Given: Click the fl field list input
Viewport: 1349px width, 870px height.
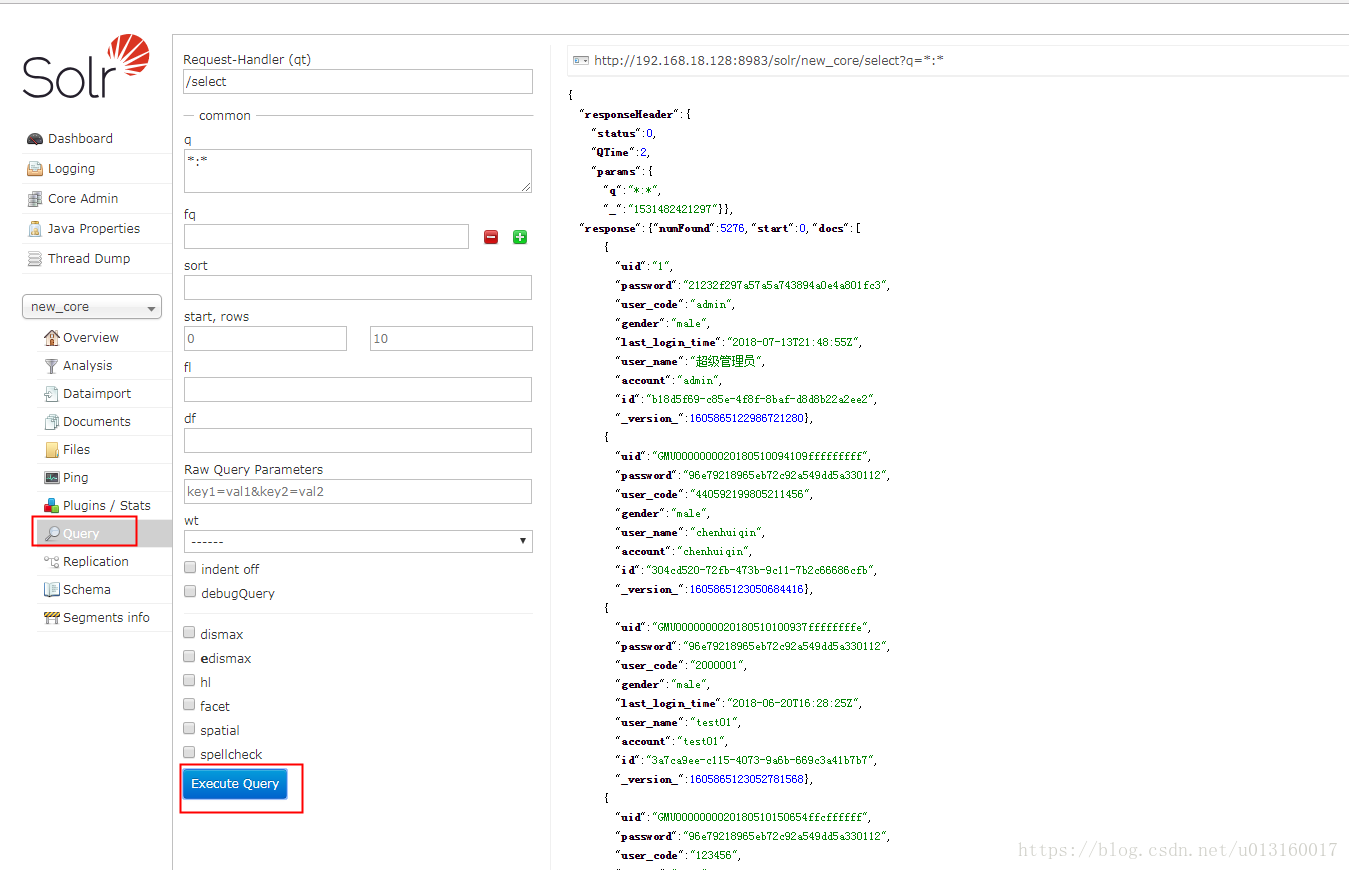Looking at the screenshot, I should pos(358,390).
